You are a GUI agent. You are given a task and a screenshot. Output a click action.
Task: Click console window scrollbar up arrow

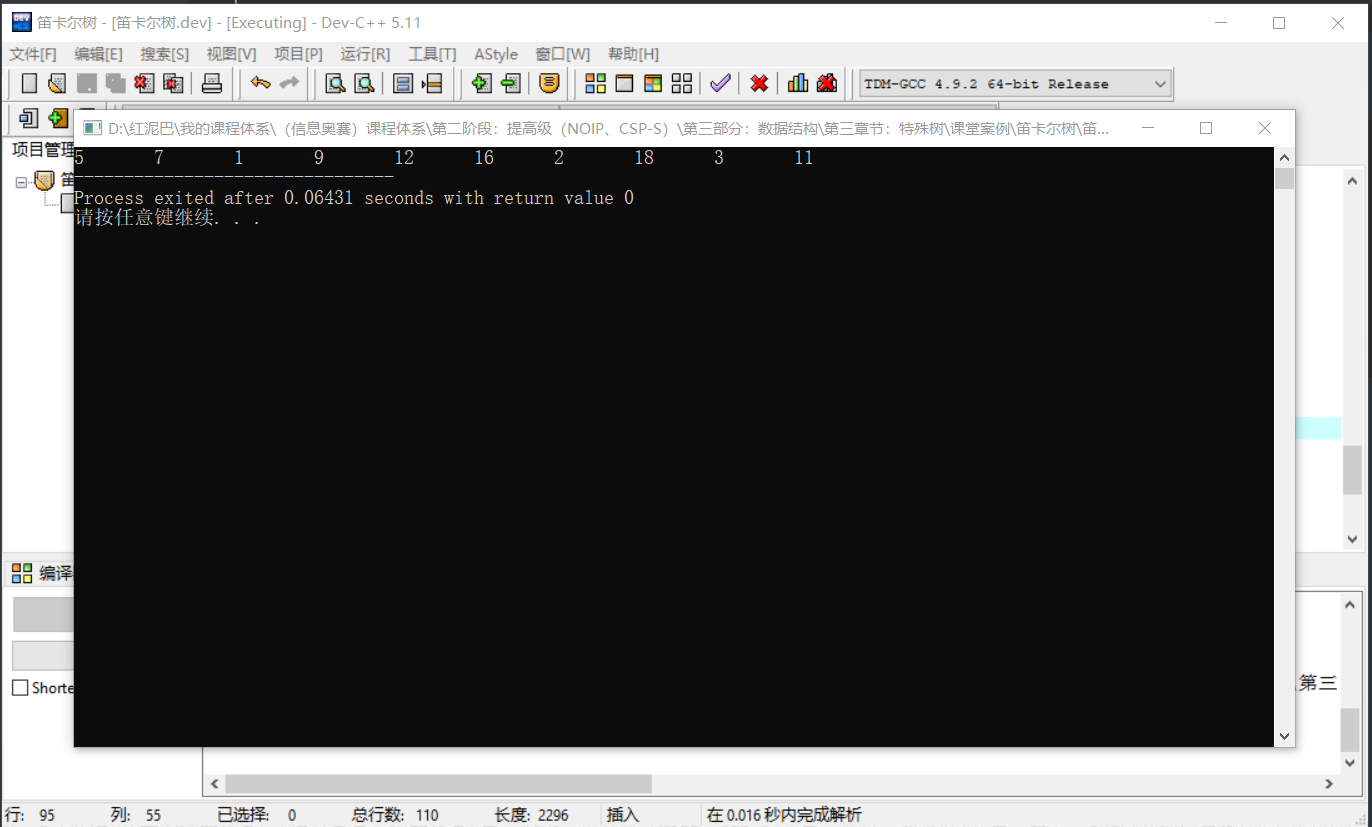coord(1284,158)
